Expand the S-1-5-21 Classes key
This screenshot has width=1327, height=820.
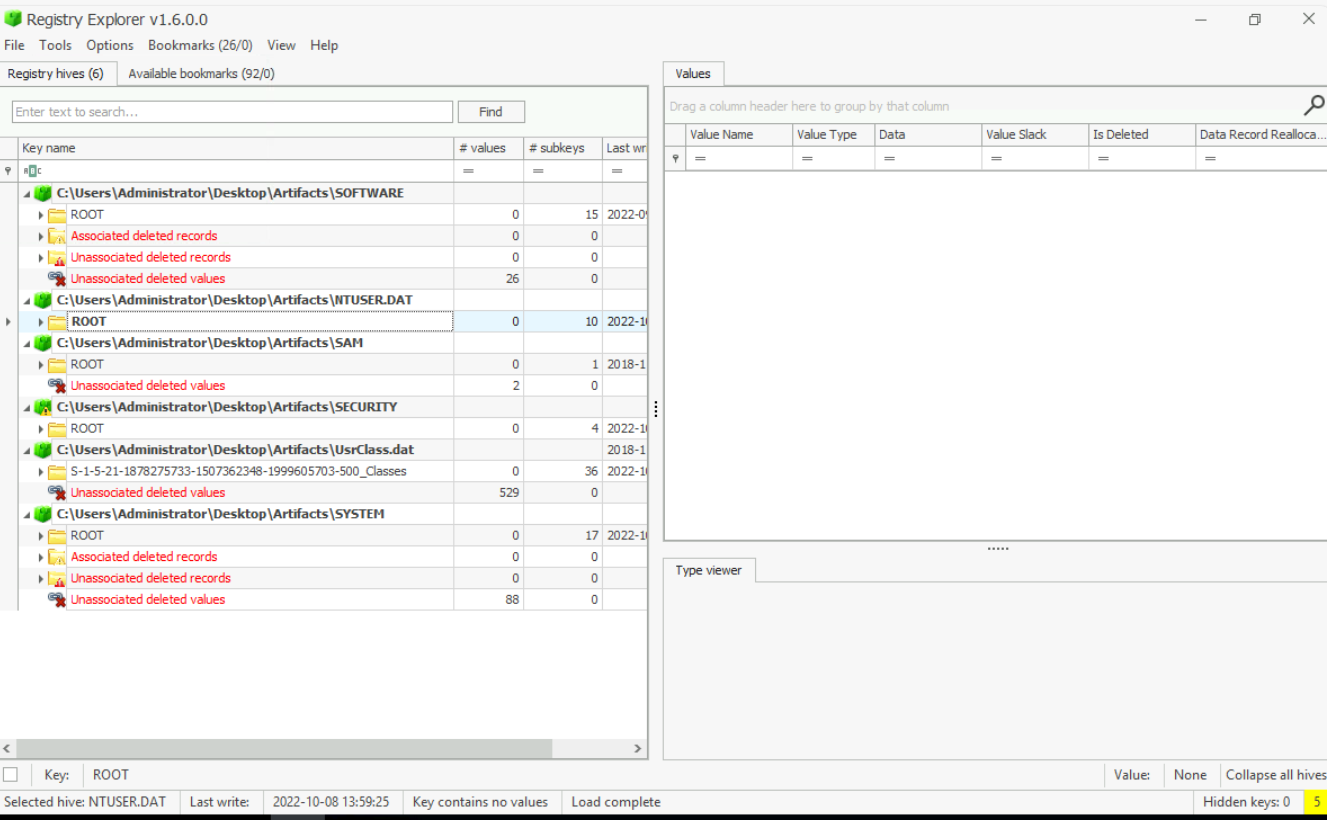click(x=41, y=472)
